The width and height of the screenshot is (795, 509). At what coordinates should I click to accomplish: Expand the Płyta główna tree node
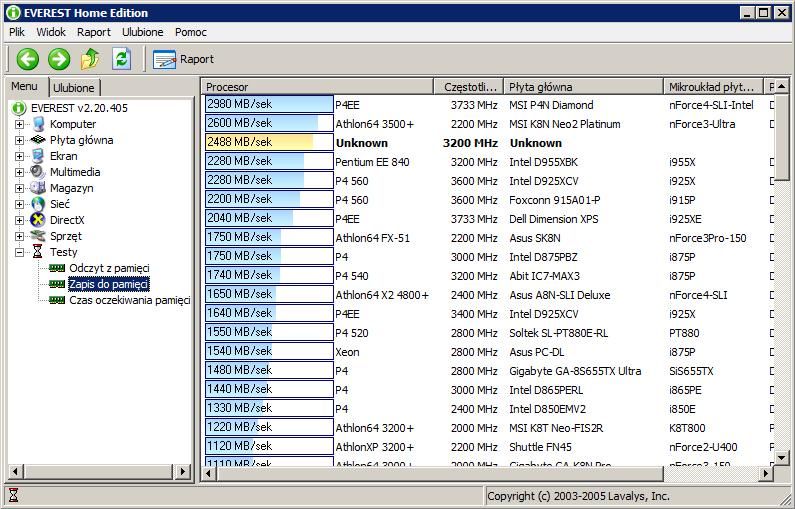[19, 140]
